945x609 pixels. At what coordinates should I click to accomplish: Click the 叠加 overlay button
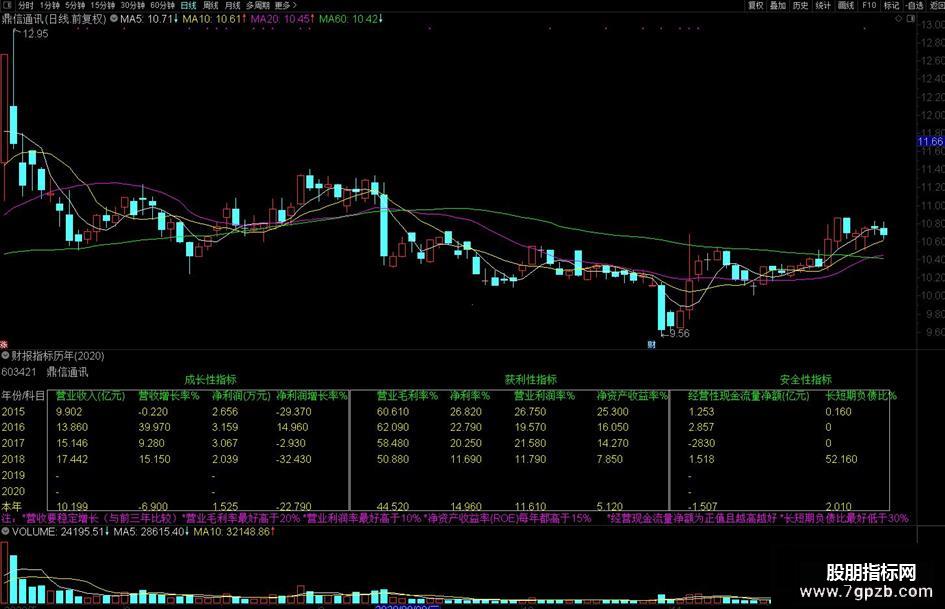[778, 5]
